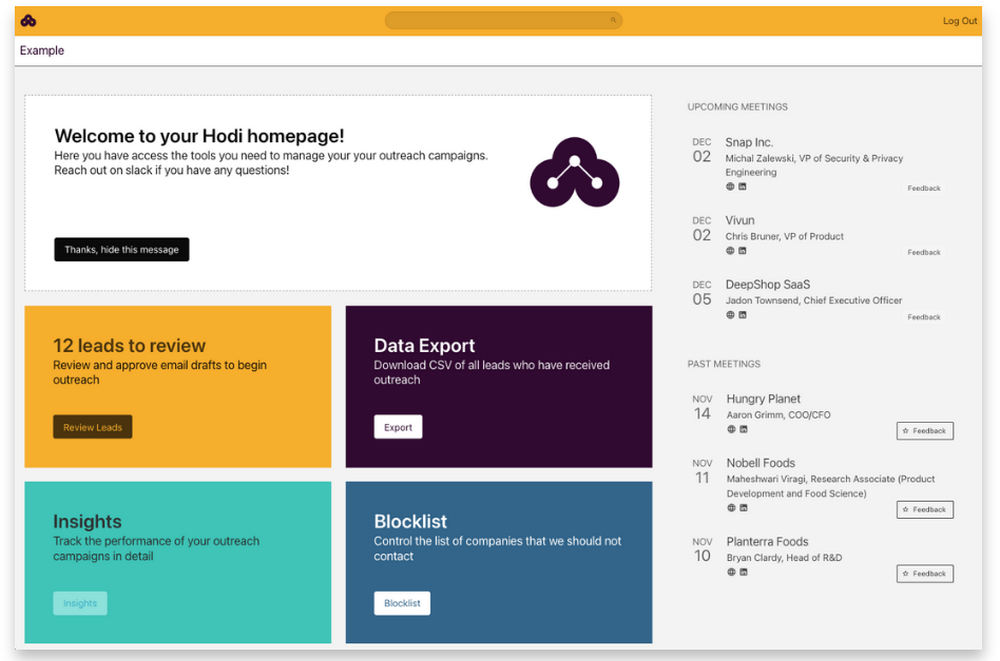Click Log Out in the top bar
Viewport: 1000px width, 661px height.
point(959,20)
